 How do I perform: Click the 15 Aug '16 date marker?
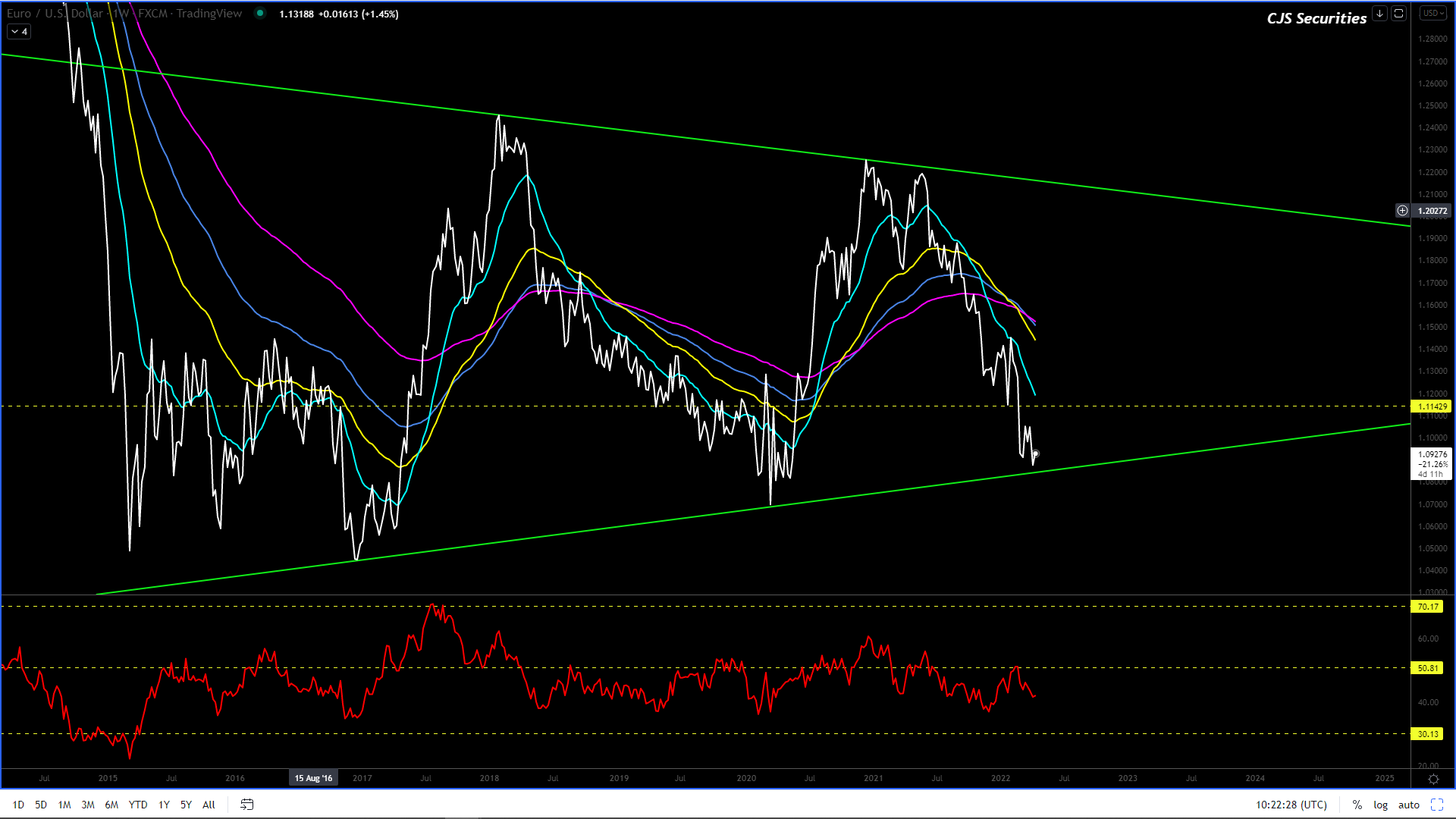click(313, 778)
